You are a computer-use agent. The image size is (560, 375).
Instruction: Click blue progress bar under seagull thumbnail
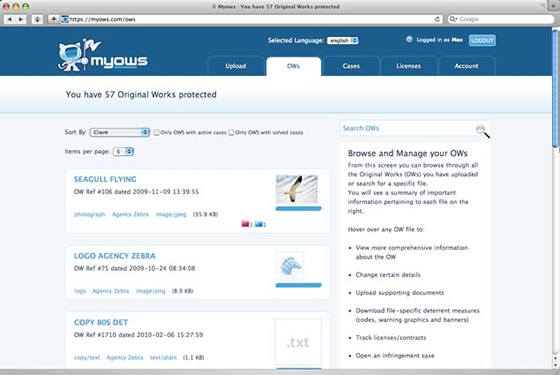pos(299,209)
